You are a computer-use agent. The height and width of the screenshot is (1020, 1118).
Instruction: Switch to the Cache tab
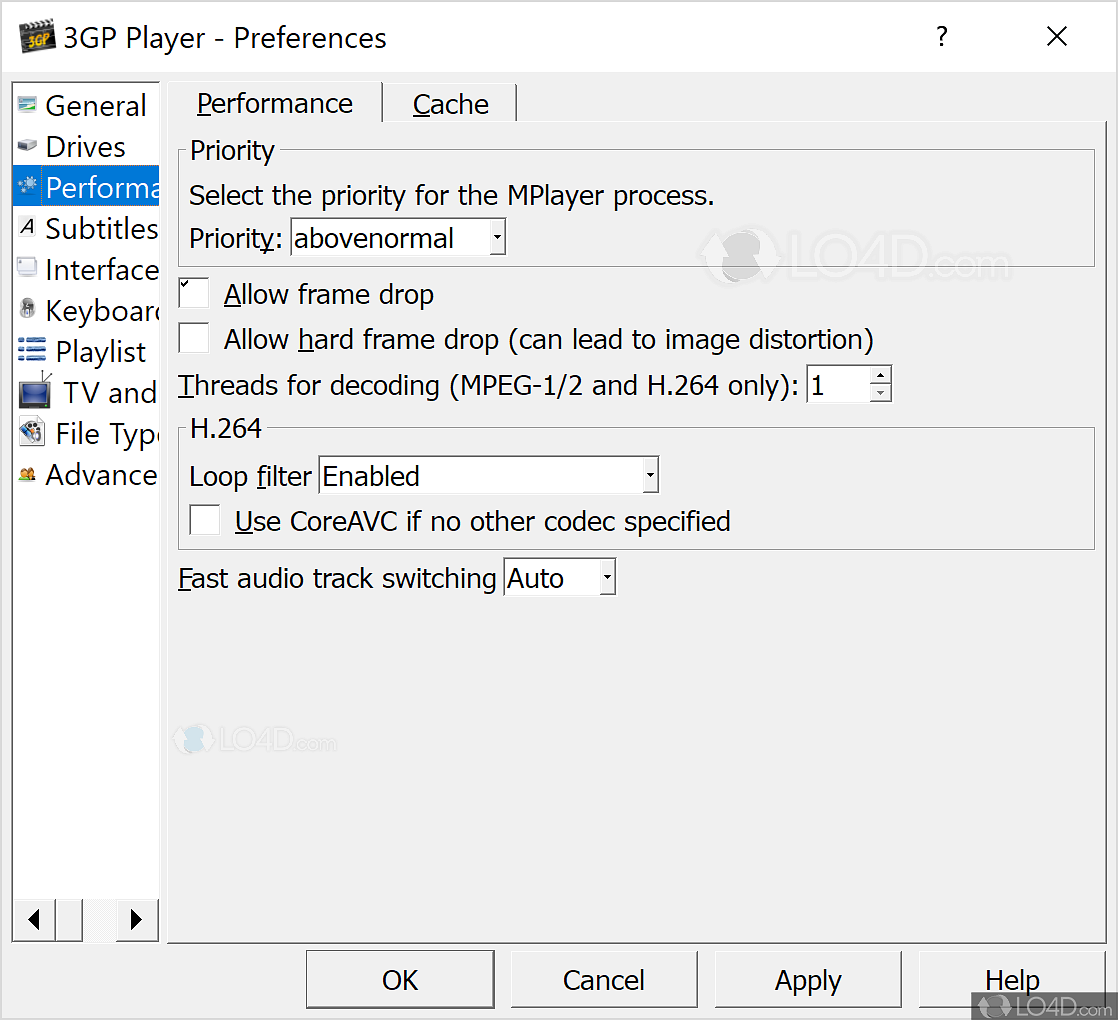pos(450,103)
